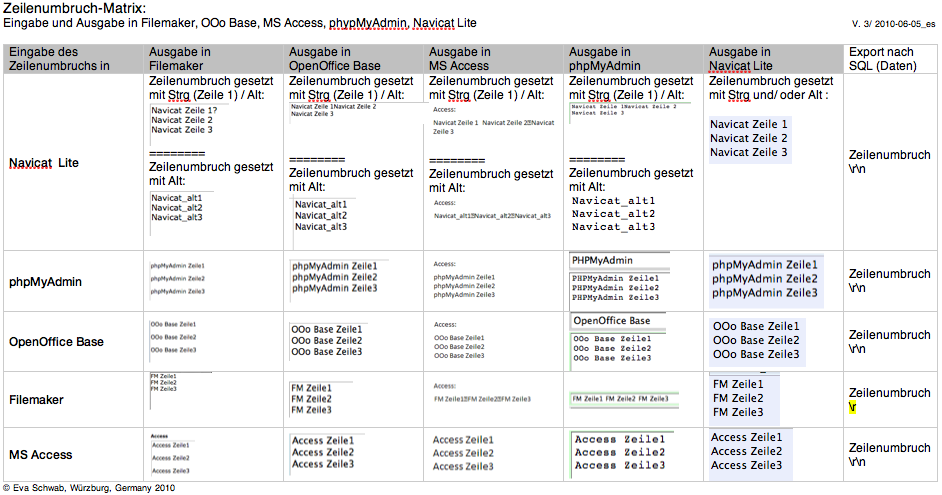Select "FM Zeile2" in OpenOffice Base column
The height and width of the screenshot is (495, 942).
pyautogui.click(x=311, y=399)
